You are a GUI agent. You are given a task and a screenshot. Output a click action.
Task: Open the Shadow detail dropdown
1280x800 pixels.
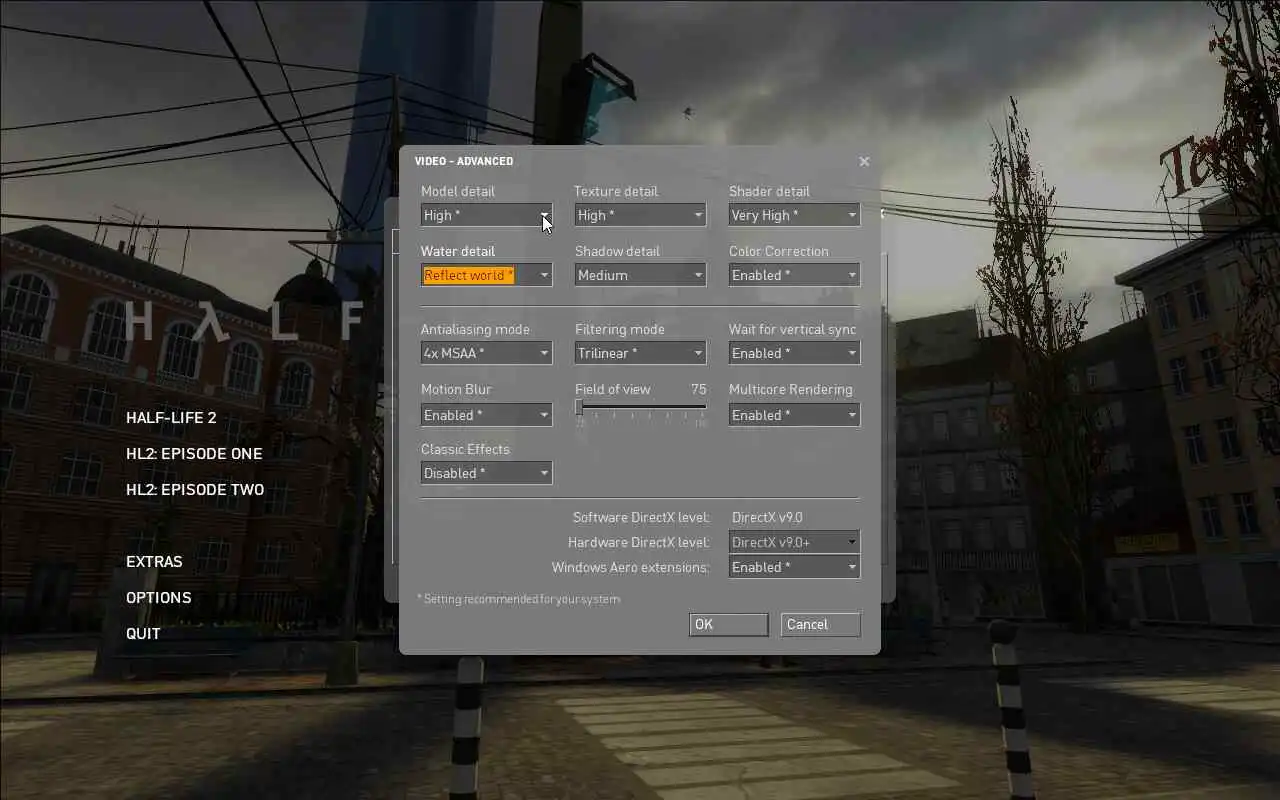coord(640,275)
